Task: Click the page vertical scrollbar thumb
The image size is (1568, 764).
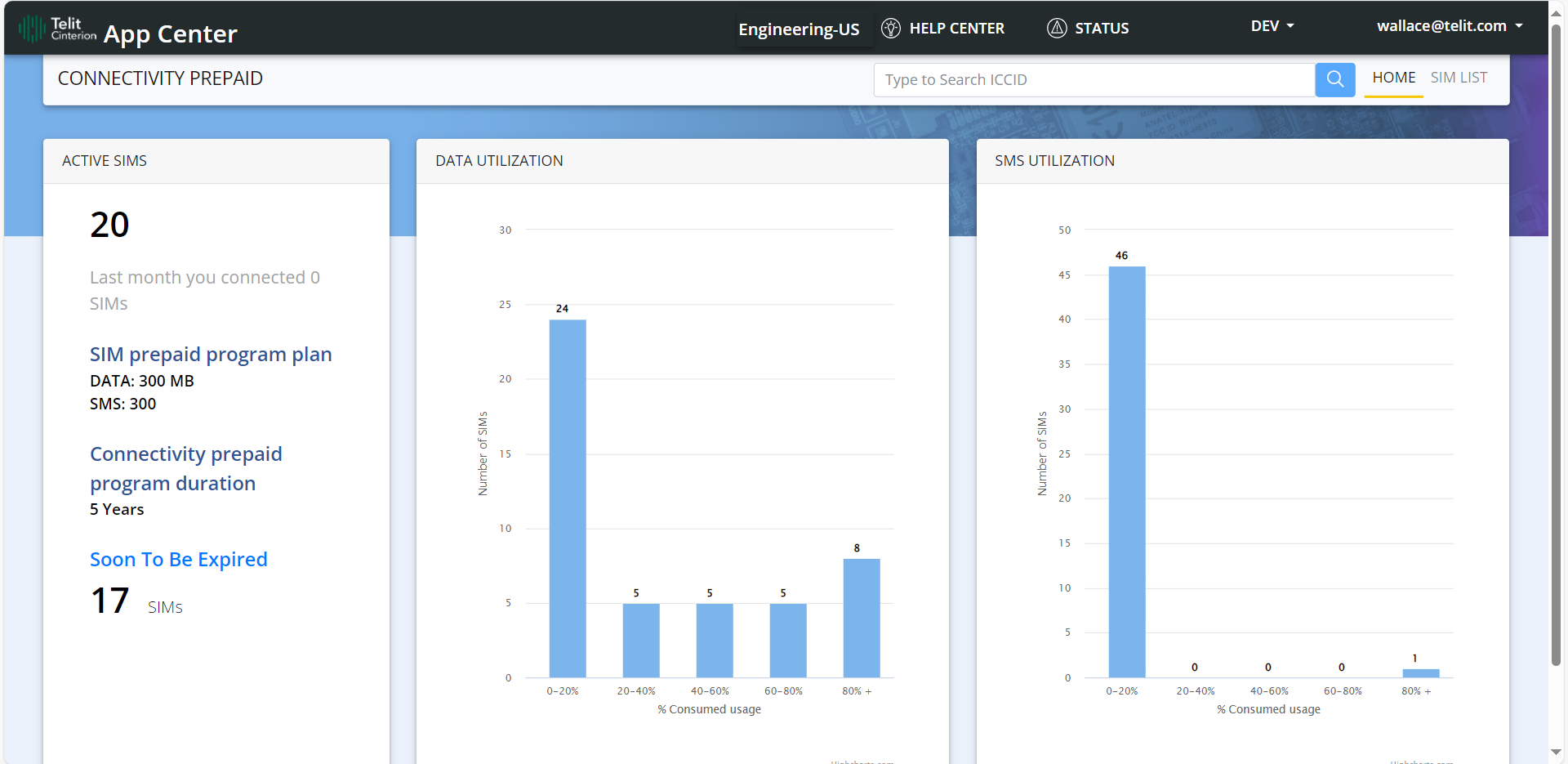Action: 1557,343
